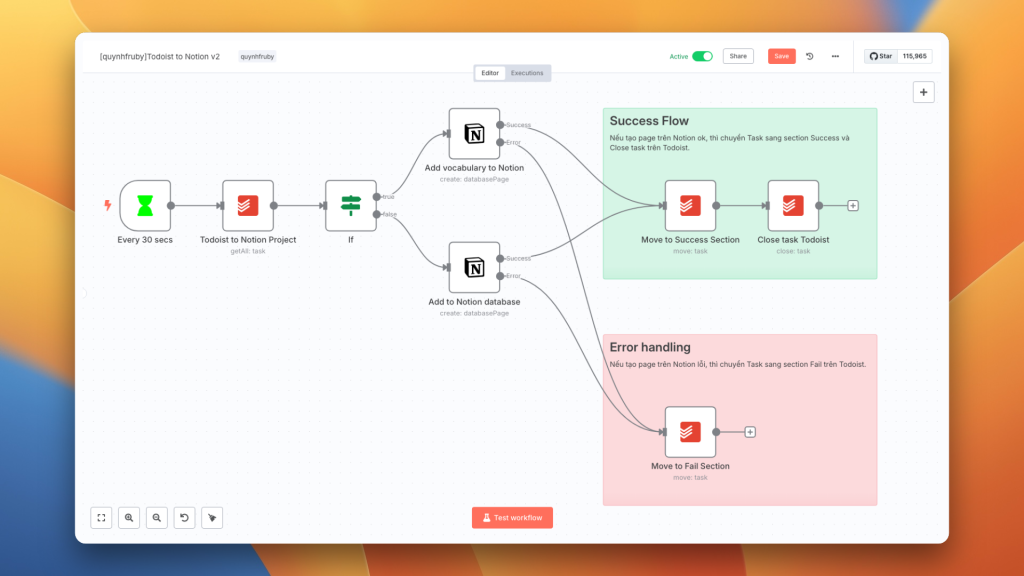Reset the canvas zoom level
Image resolution: width=1024 pixels, height=576 pixels.
(185, 518)
